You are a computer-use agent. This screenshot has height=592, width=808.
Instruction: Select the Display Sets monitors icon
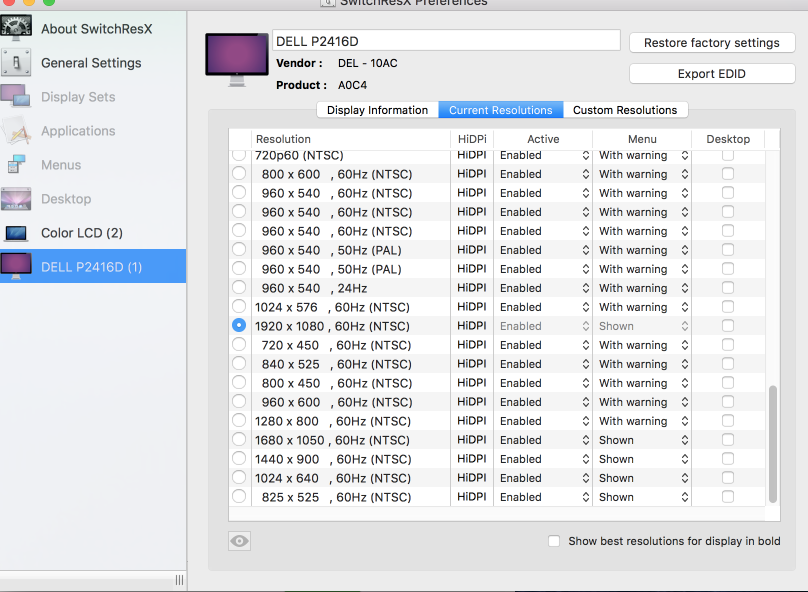click(x=16, y=96)
